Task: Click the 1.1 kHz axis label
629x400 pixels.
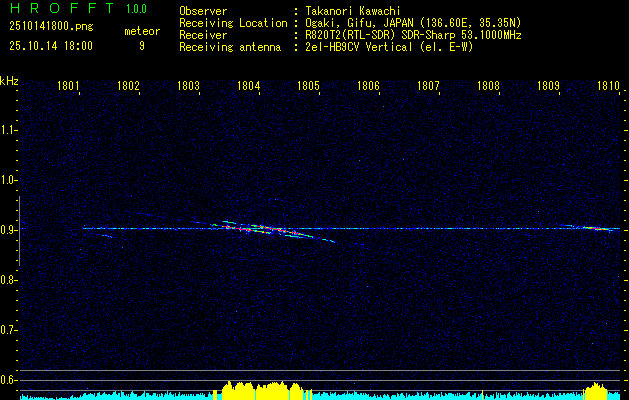Action: coord(8,130)
